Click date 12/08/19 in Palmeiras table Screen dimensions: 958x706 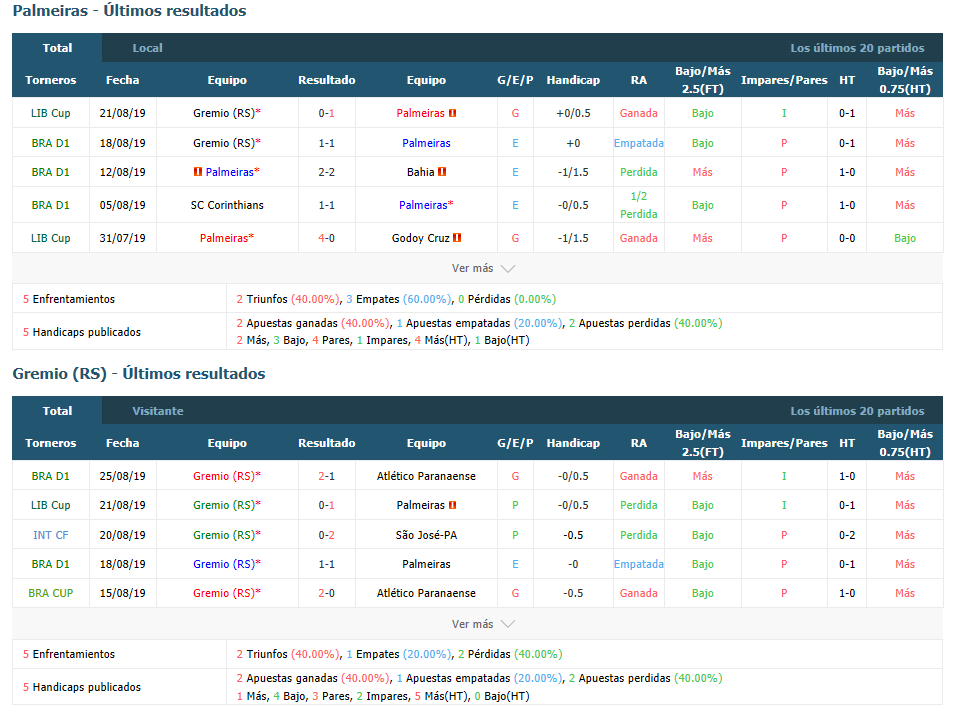(122, 172)
